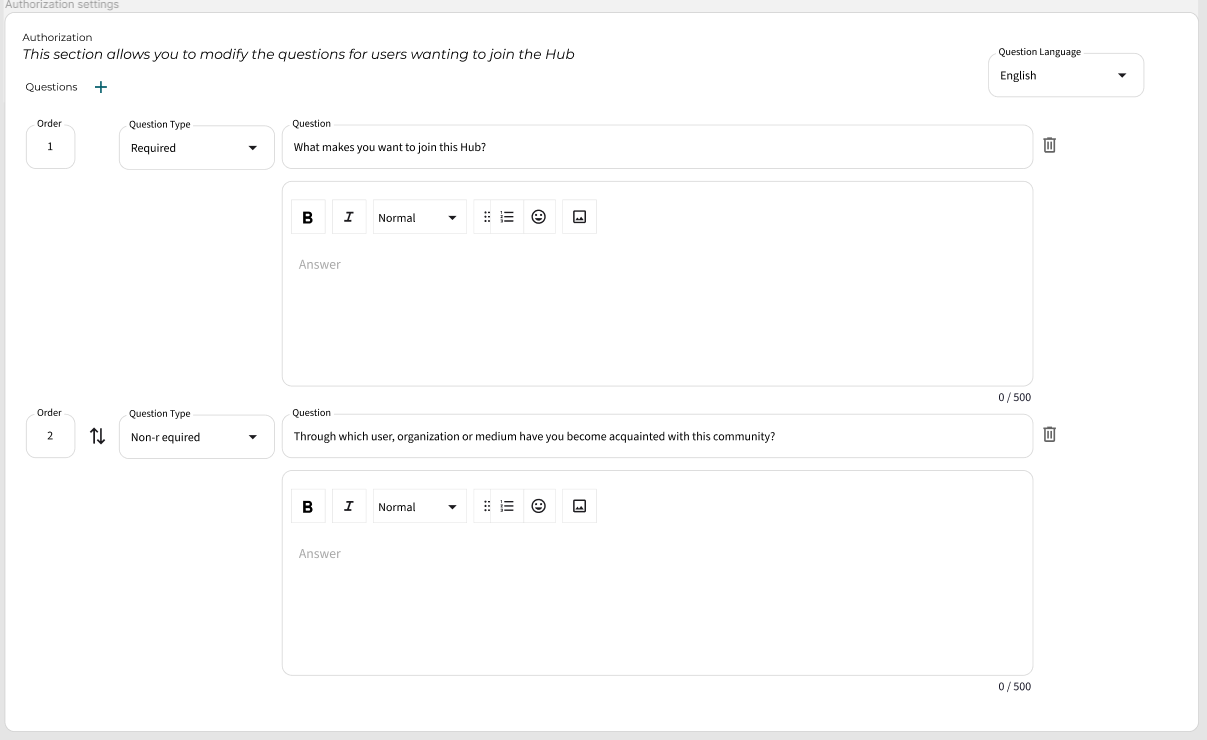Toggle italic formatting in the first answer editor
The height and width of the screenshot is (740, 1207).
pyautogui.click(x=348, y=216)
